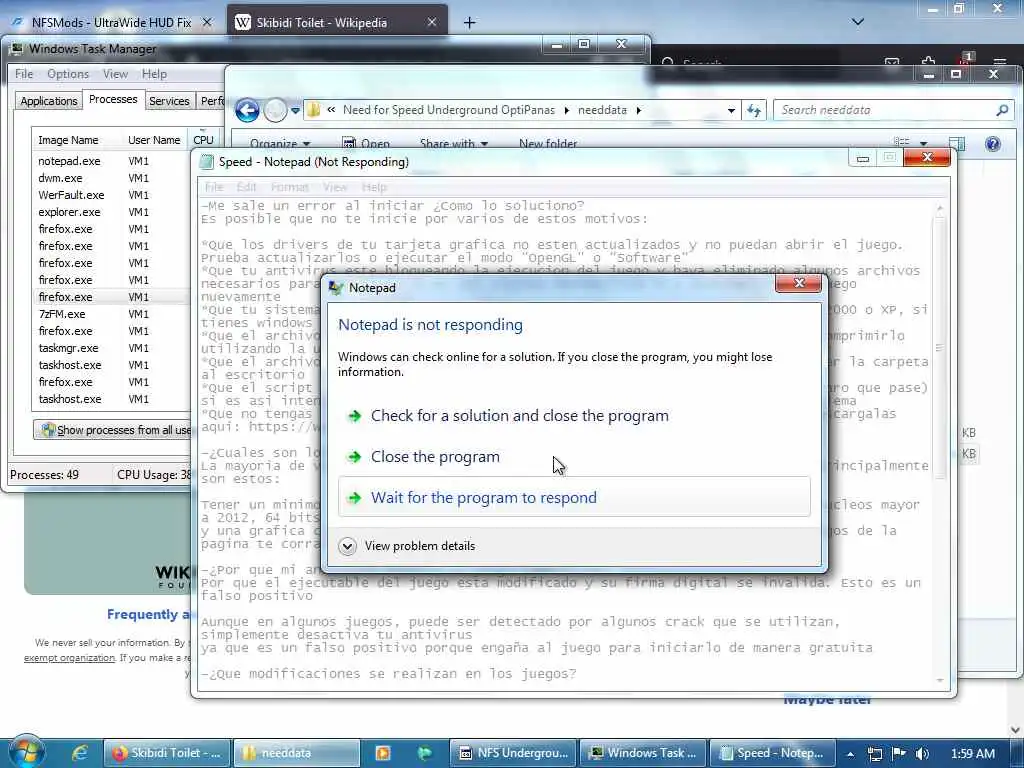The width and height of the screenshot is (1024, 768).
Task: Click media player taskbar icon
Action: pyautogui.click(x=383, y=753)
